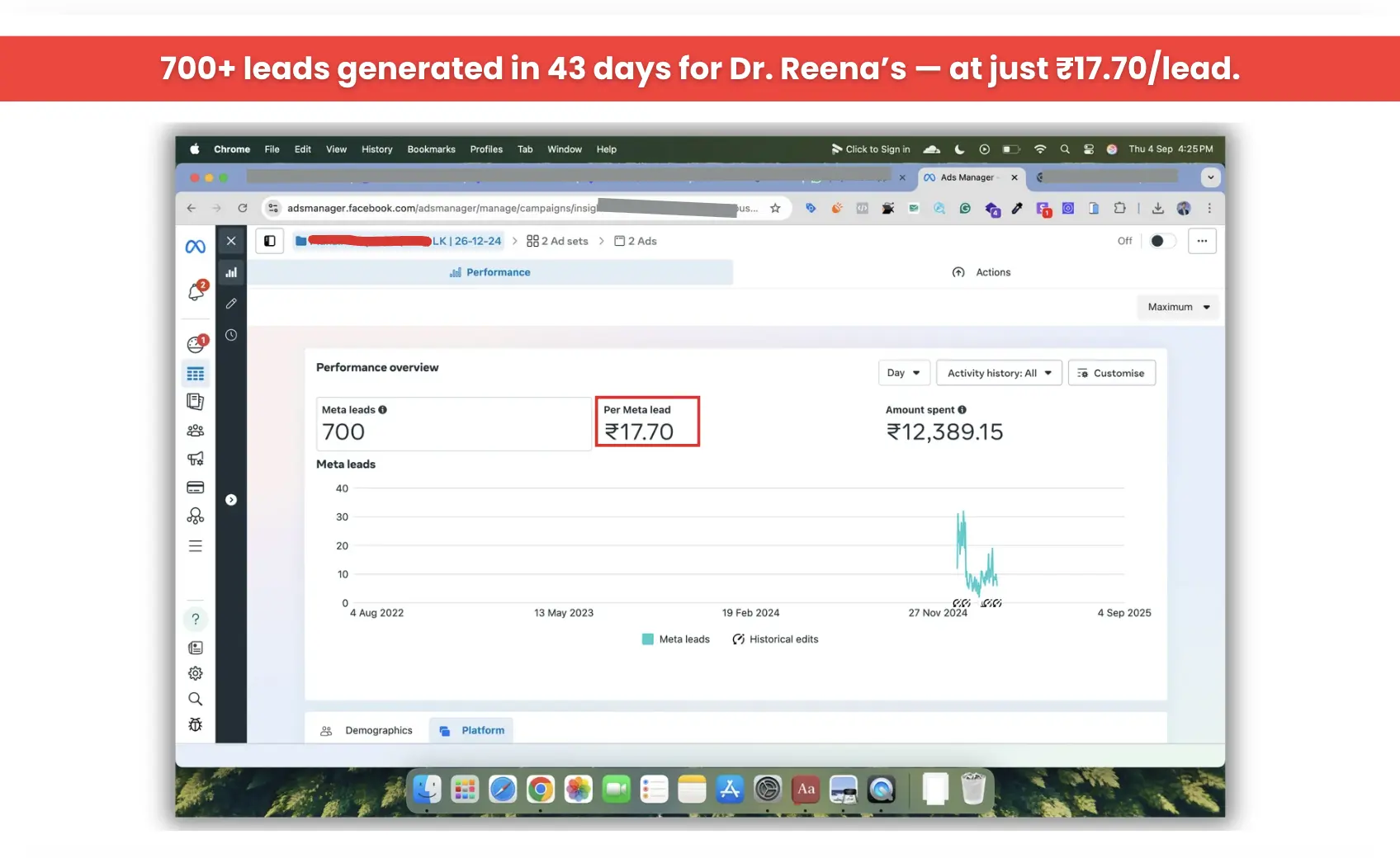Open the Maximum date range dropdown
1400x858 pixels.
(1178, 307)
